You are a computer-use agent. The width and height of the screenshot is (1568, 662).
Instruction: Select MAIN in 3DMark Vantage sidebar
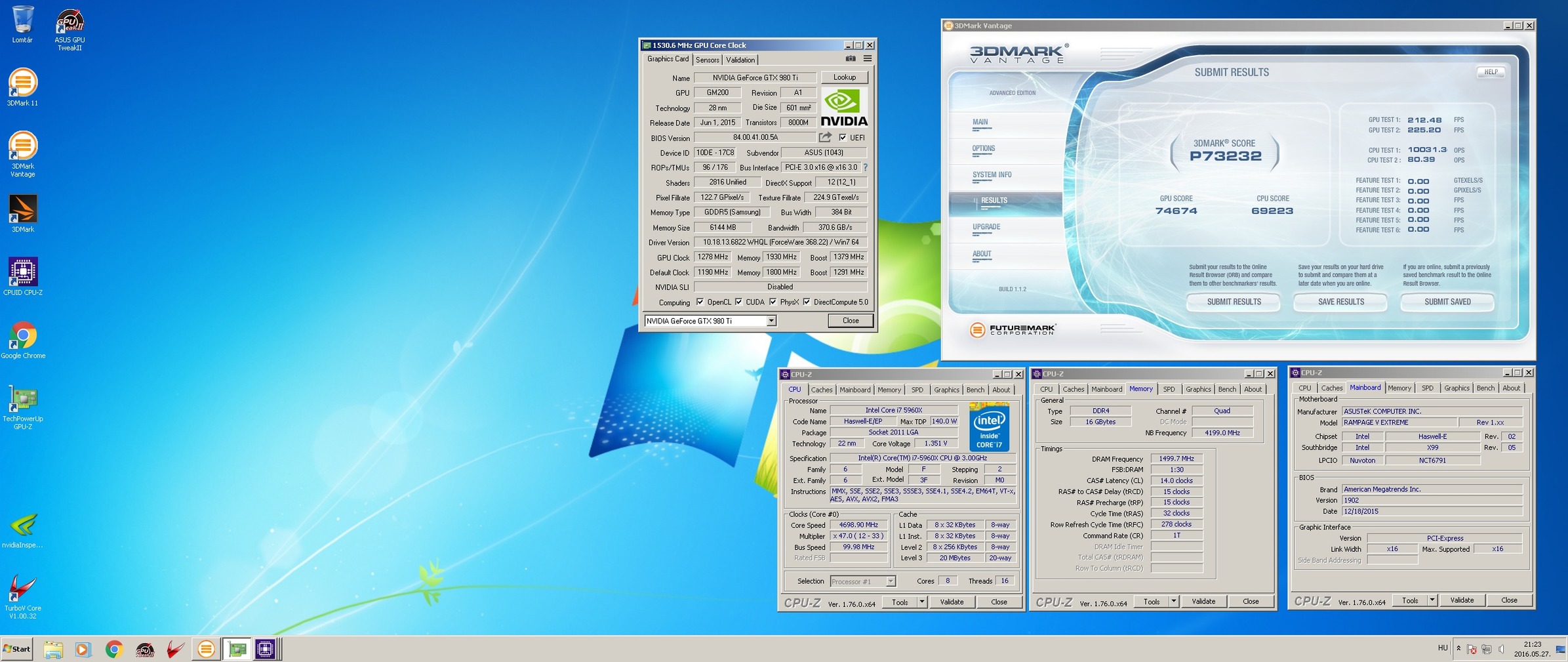click(980, 122)
